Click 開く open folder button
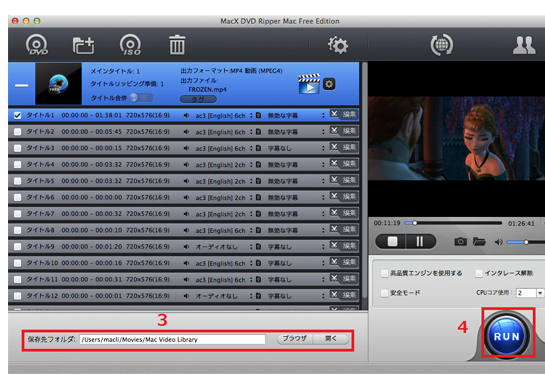The image size is (545, 388). click(331, 339)
